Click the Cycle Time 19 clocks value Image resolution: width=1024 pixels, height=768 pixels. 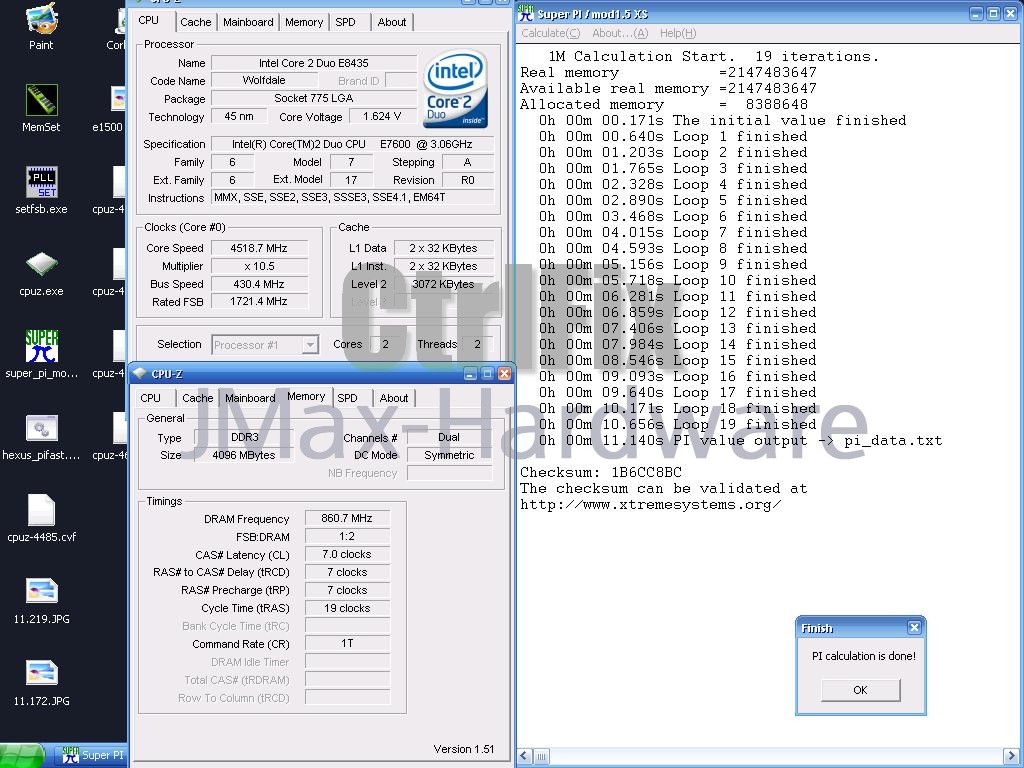pos(347,608)
